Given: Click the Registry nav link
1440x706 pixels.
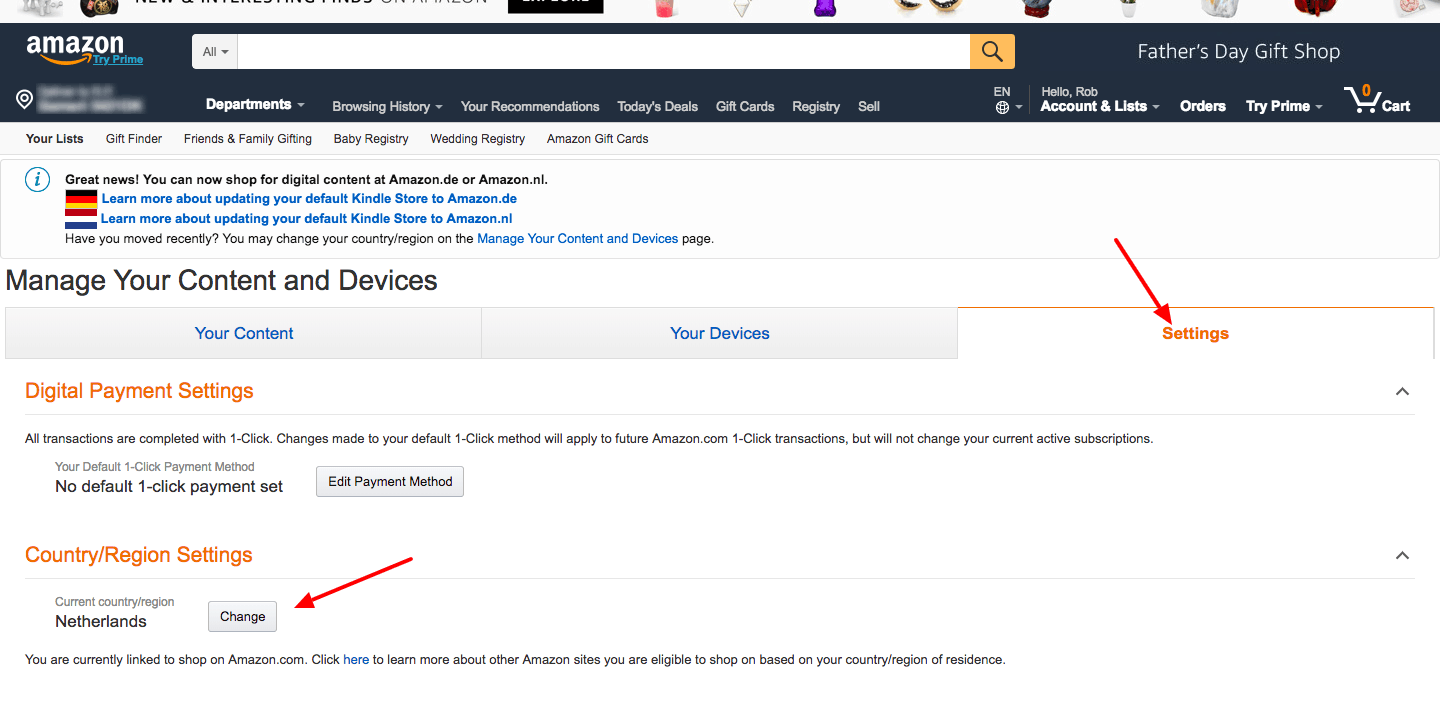Looking at the screenshot, I should click(816, 106).
